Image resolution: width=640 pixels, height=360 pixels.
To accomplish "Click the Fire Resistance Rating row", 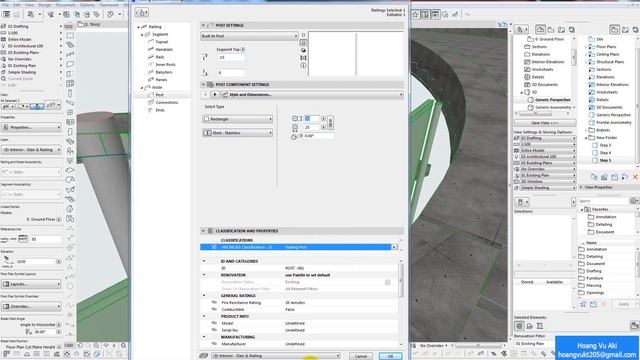I will click(298, 303).
